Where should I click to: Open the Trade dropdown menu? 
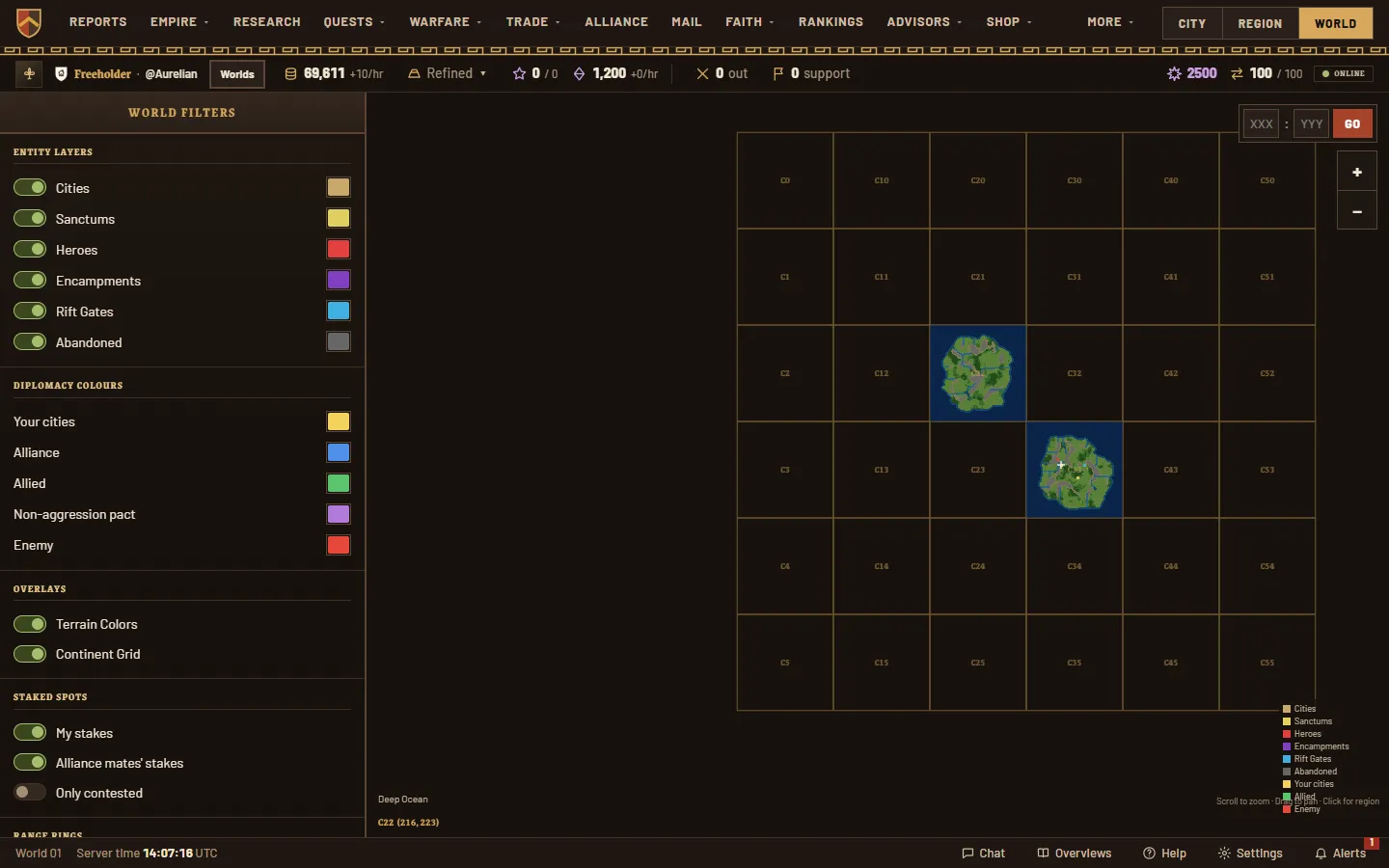tap(532, 21)
